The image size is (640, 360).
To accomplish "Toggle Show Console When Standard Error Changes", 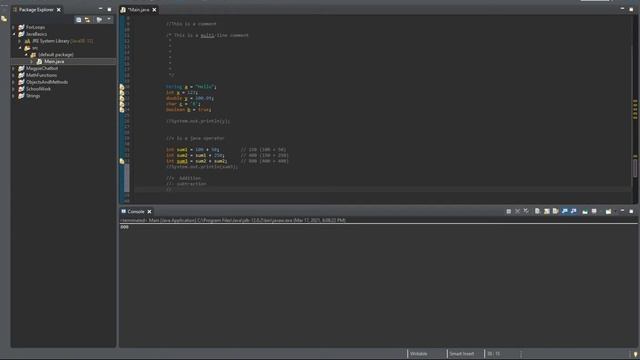I will [573, 211].
